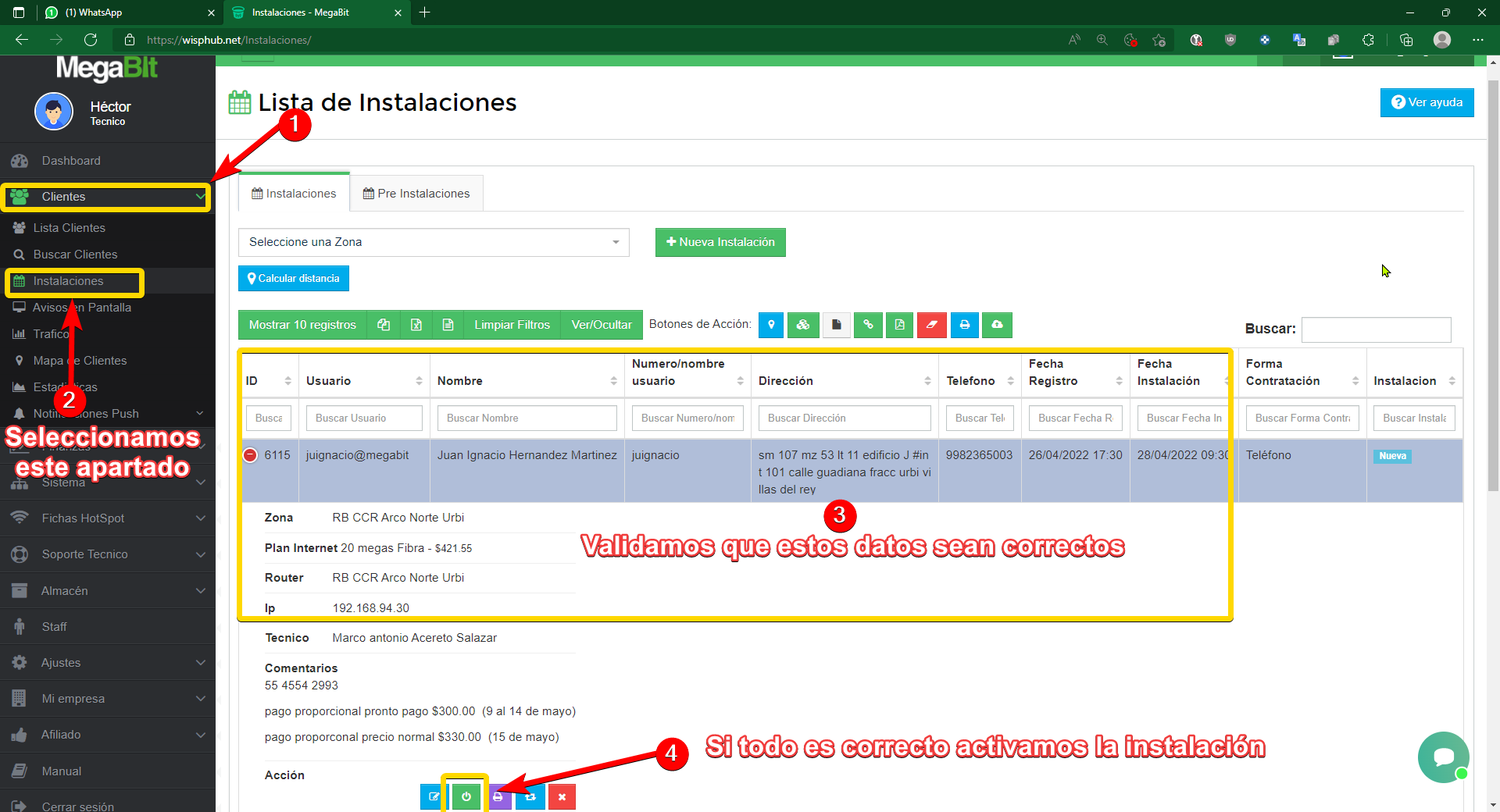Open the live chat bubble
Viewport: 1500px width, 812px height.
[x=1443, y=757]
